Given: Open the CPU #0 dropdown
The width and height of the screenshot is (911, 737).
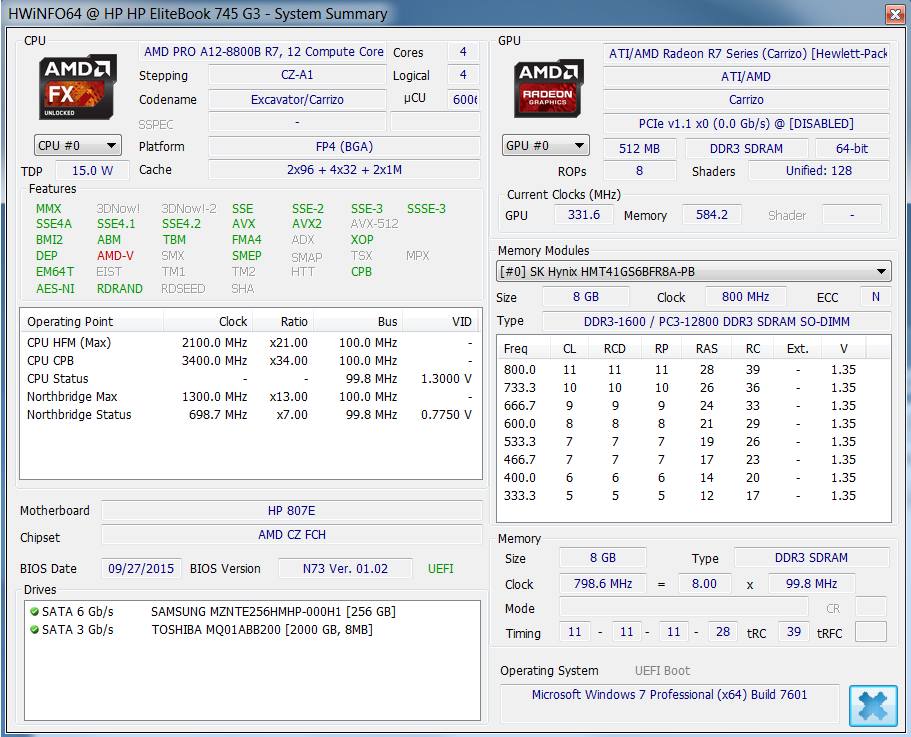Looking at the screenshot, I should [78, 145].
